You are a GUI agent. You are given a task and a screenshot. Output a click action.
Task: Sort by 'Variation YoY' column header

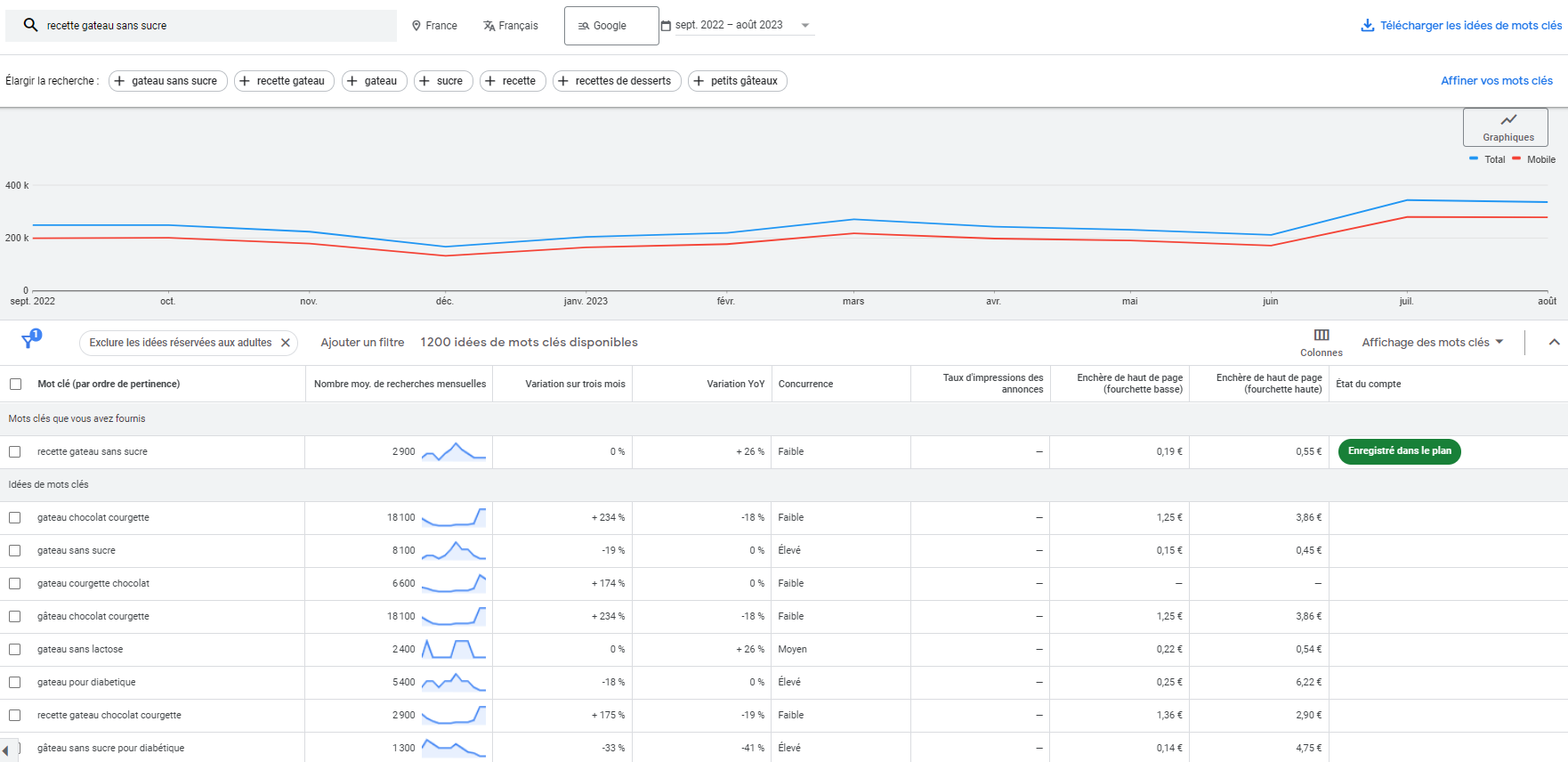735,385
